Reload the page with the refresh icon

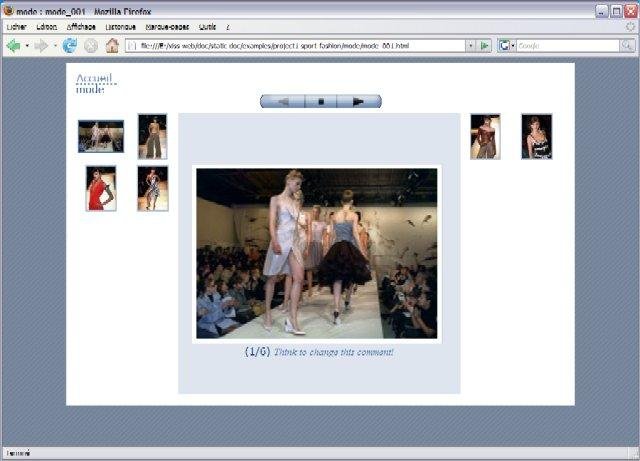coord(70,46)
